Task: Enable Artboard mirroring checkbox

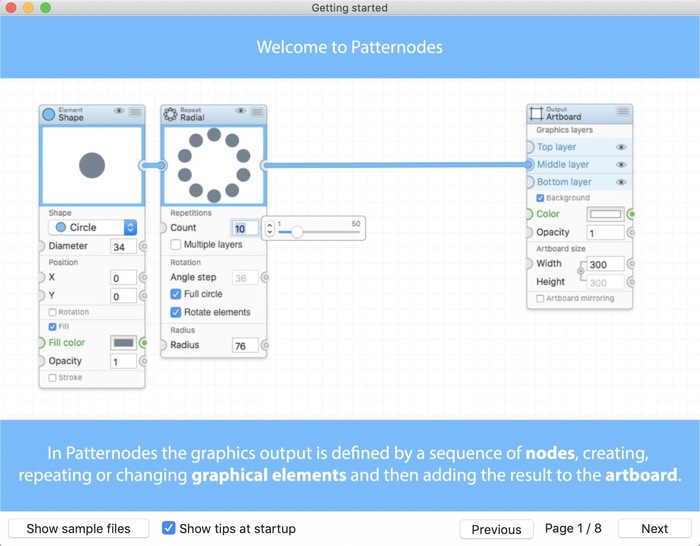Action: [540, 299]
